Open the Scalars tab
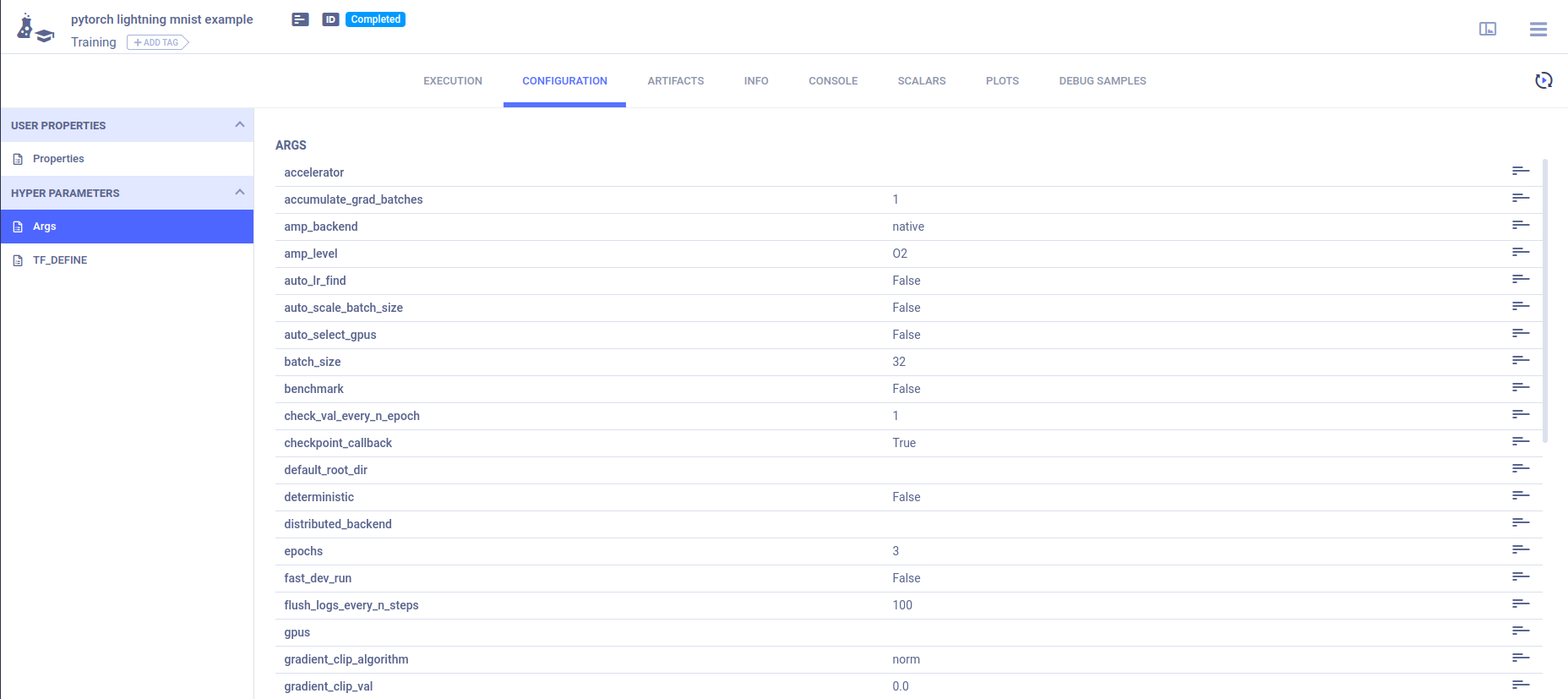 click(x=921, y=81)
